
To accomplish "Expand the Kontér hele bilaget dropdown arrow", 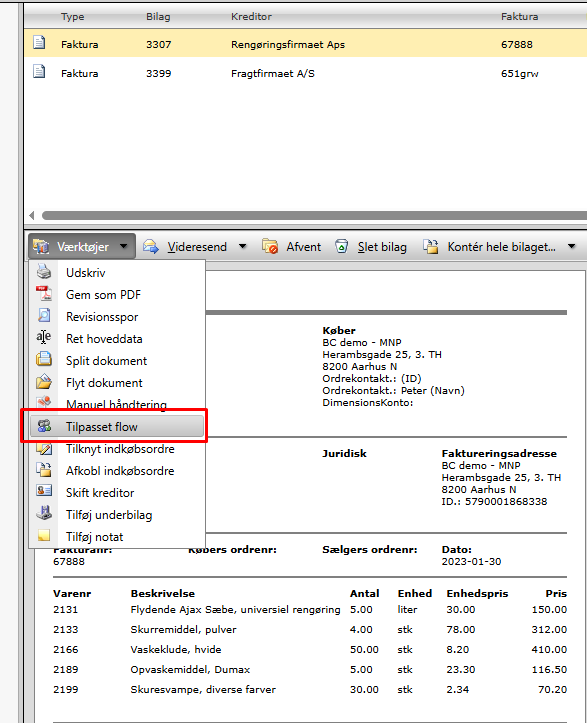I will [572, 246].
